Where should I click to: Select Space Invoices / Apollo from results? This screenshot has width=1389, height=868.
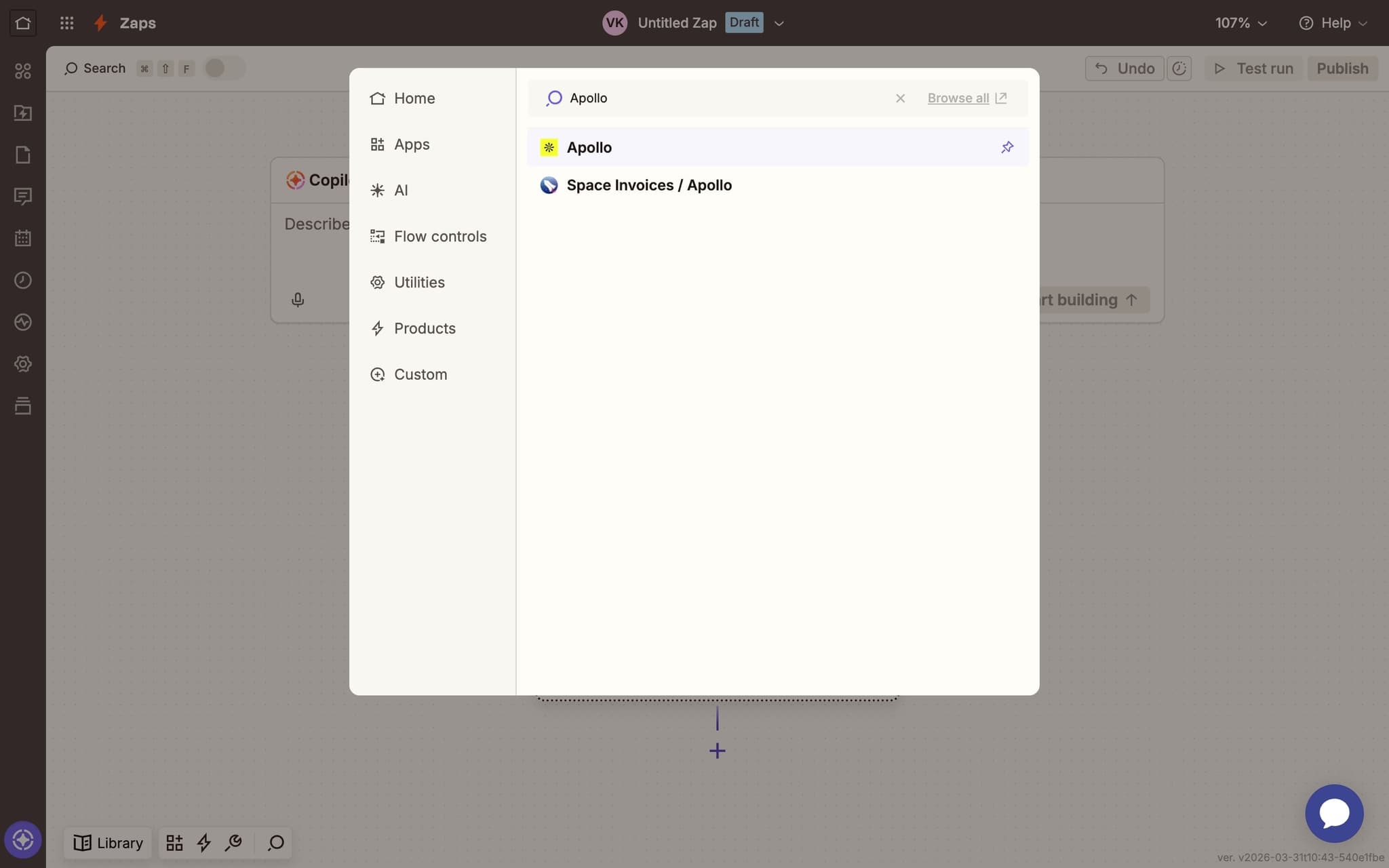[649, 184]
